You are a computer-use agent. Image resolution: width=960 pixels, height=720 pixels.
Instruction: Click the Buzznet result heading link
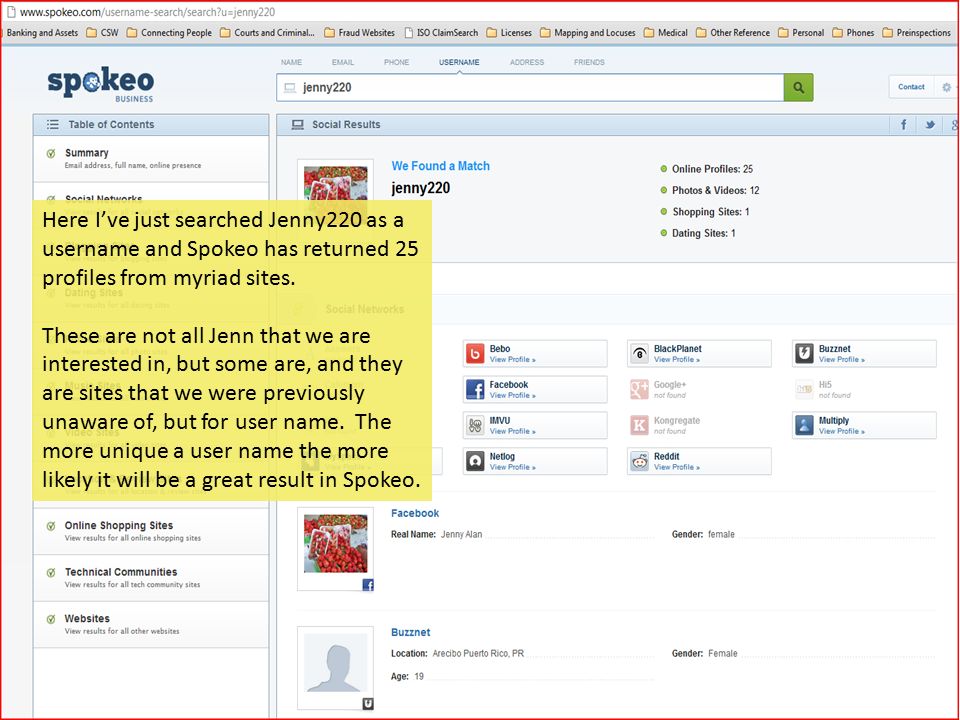point(411,632)
